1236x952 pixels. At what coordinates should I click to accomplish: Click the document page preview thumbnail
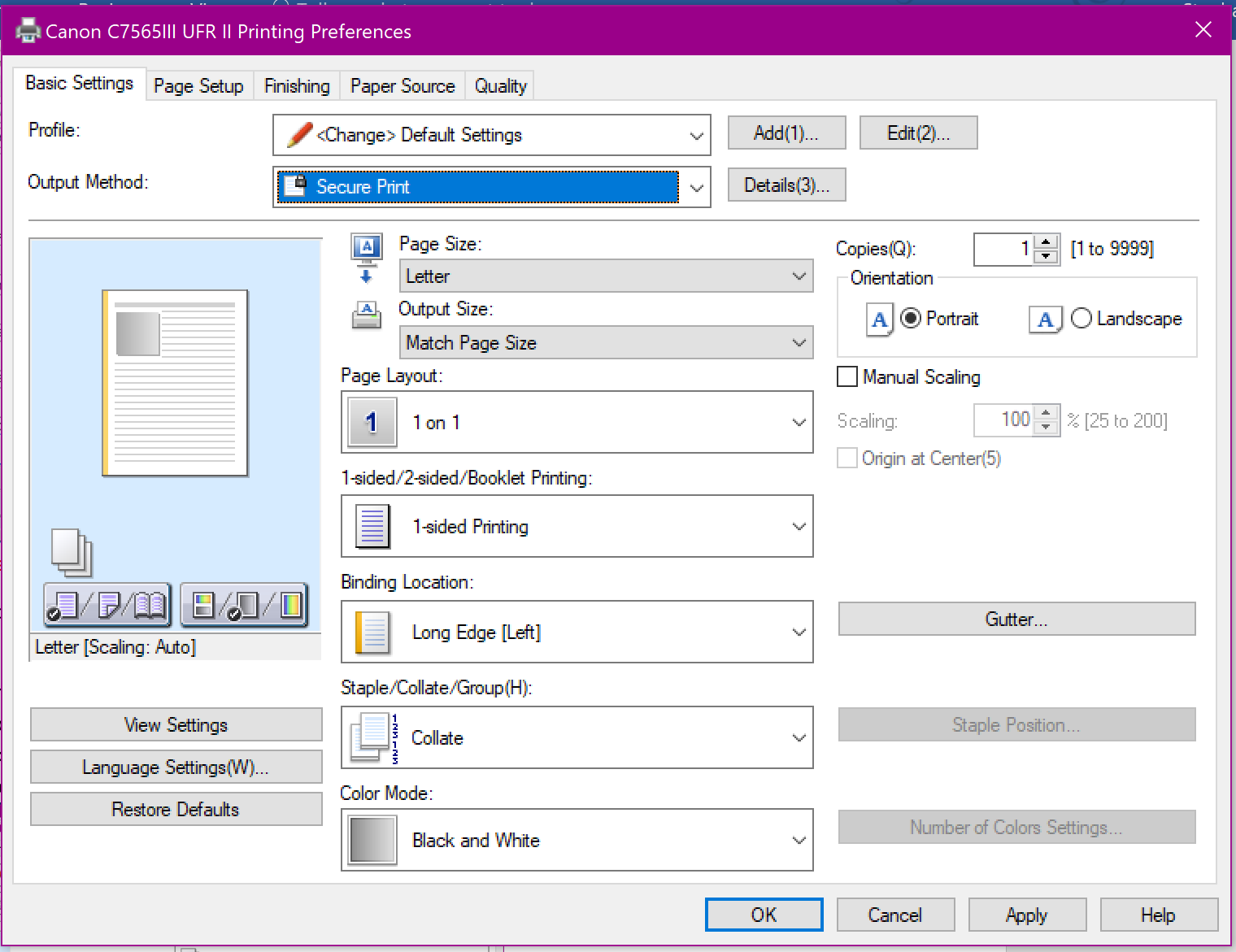[175, 382]
